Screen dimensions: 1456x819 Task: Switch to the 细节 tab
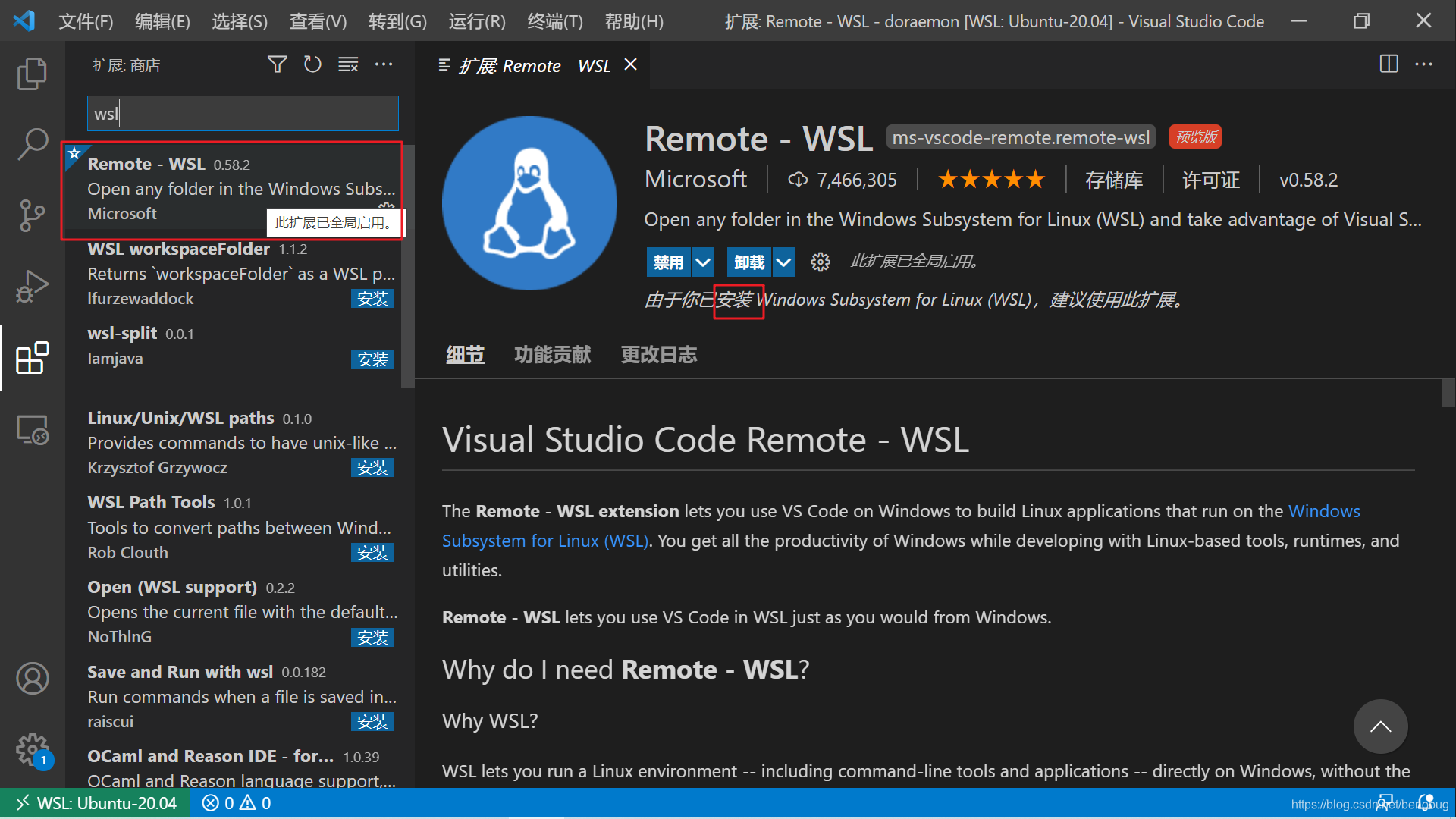(x=465, y=355)
